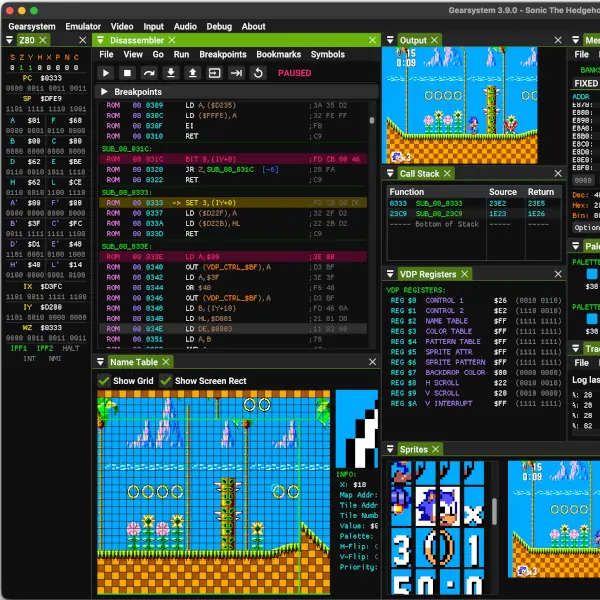Screen dimensions: 600x600
Task: Open the About menu
Action: [x=253, y=26]
